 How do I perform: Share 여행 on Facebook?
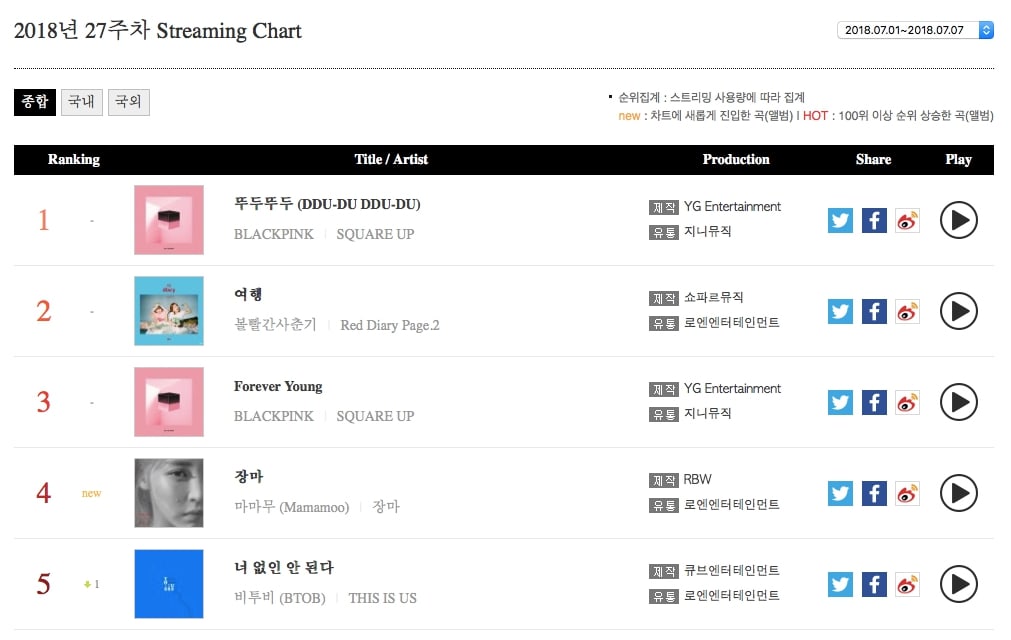874,311
